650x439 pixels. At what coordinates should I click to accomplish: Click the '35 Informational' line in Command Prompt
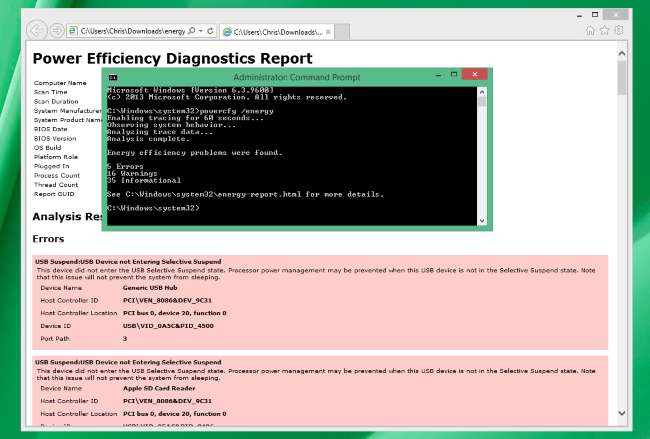144,180
